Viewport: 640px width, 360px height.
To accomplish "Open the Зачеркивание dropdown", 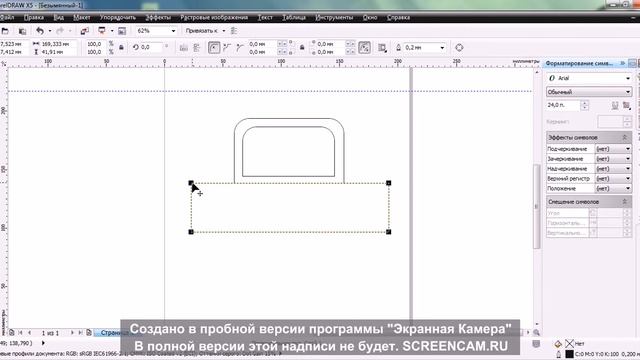I will pos(613,159).
